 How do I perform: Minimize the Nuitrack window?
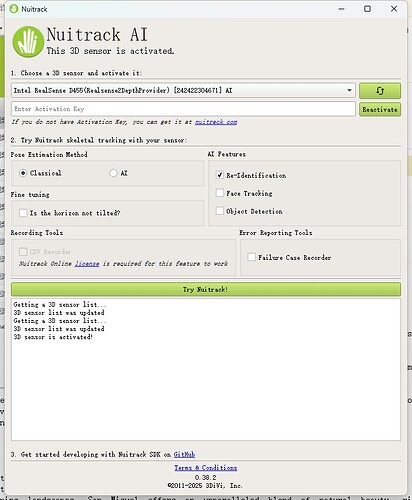pyautogui.click(x=341, y=9)
